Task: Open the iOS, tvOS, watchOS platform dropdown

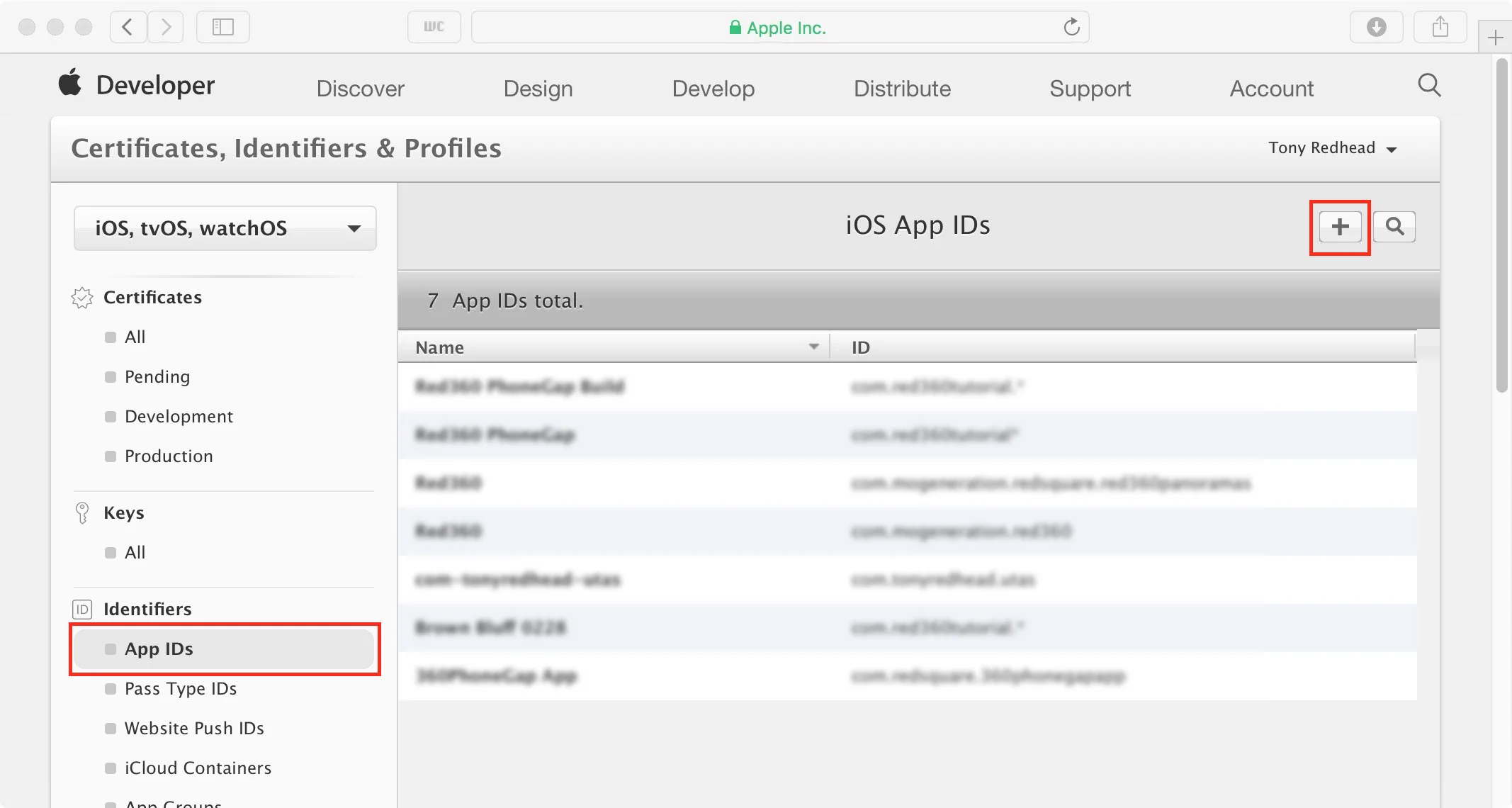Action: tap(225, 228)
